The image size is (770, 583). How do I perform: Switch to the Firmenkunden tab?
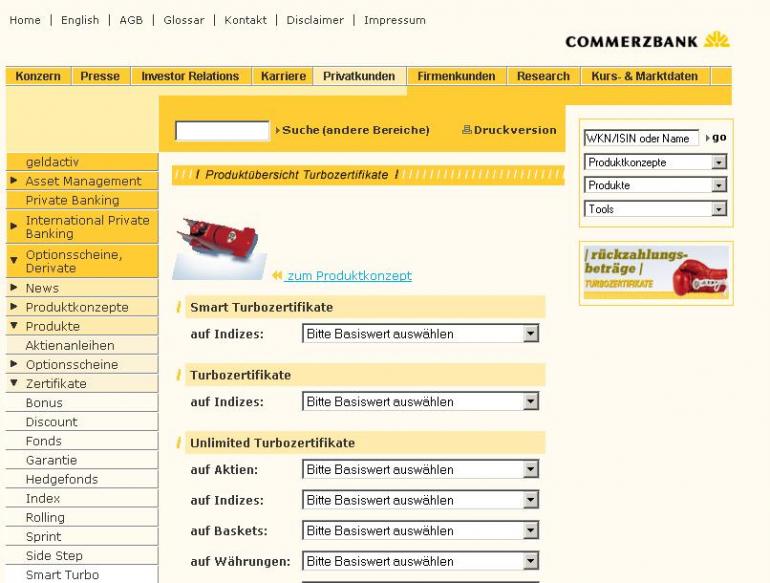click(456, 76)
